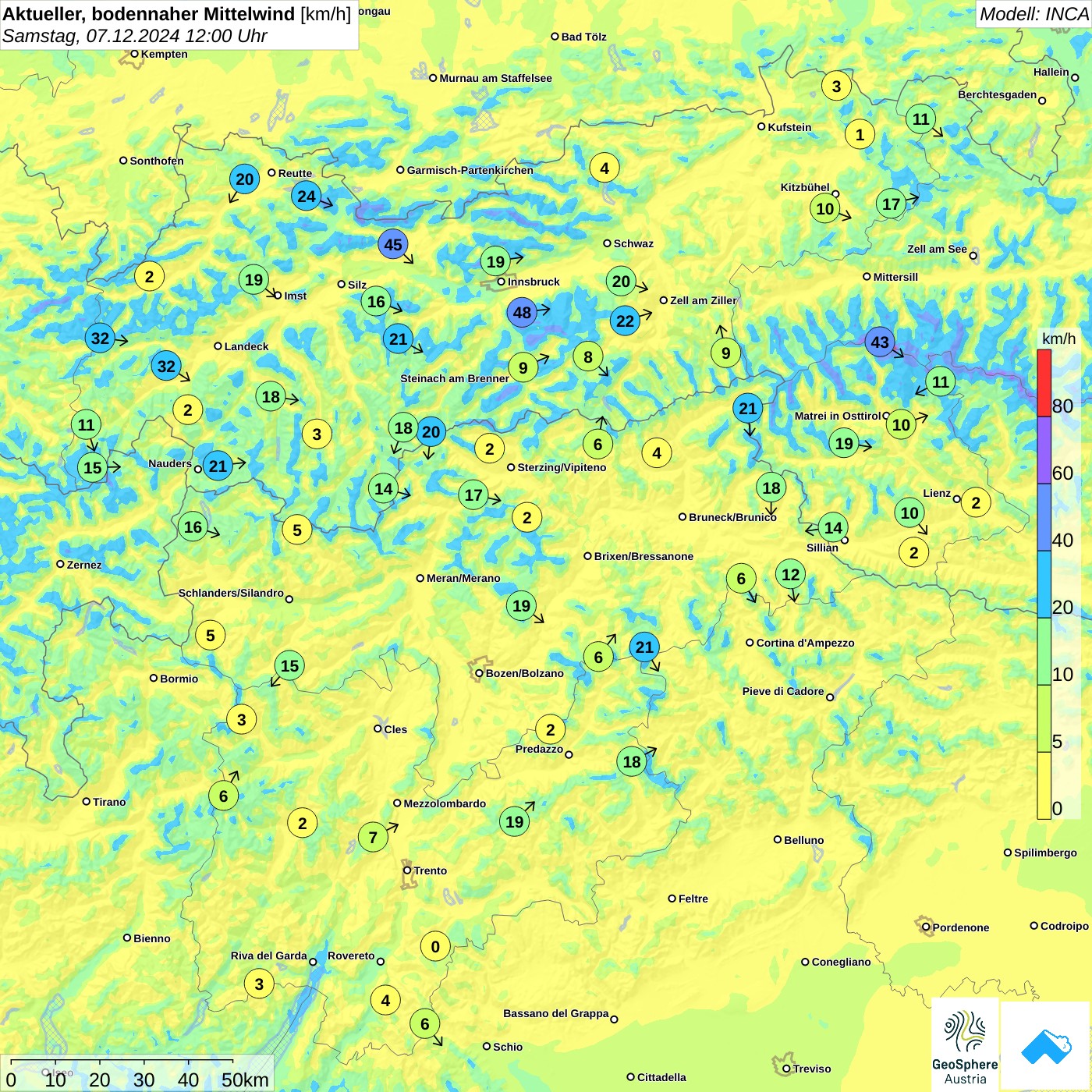The image size is (1092, 1092).
Task: Select the 12 km/h marker above Cortina d'Ampezzo
Action: click(x=790, y=575)
